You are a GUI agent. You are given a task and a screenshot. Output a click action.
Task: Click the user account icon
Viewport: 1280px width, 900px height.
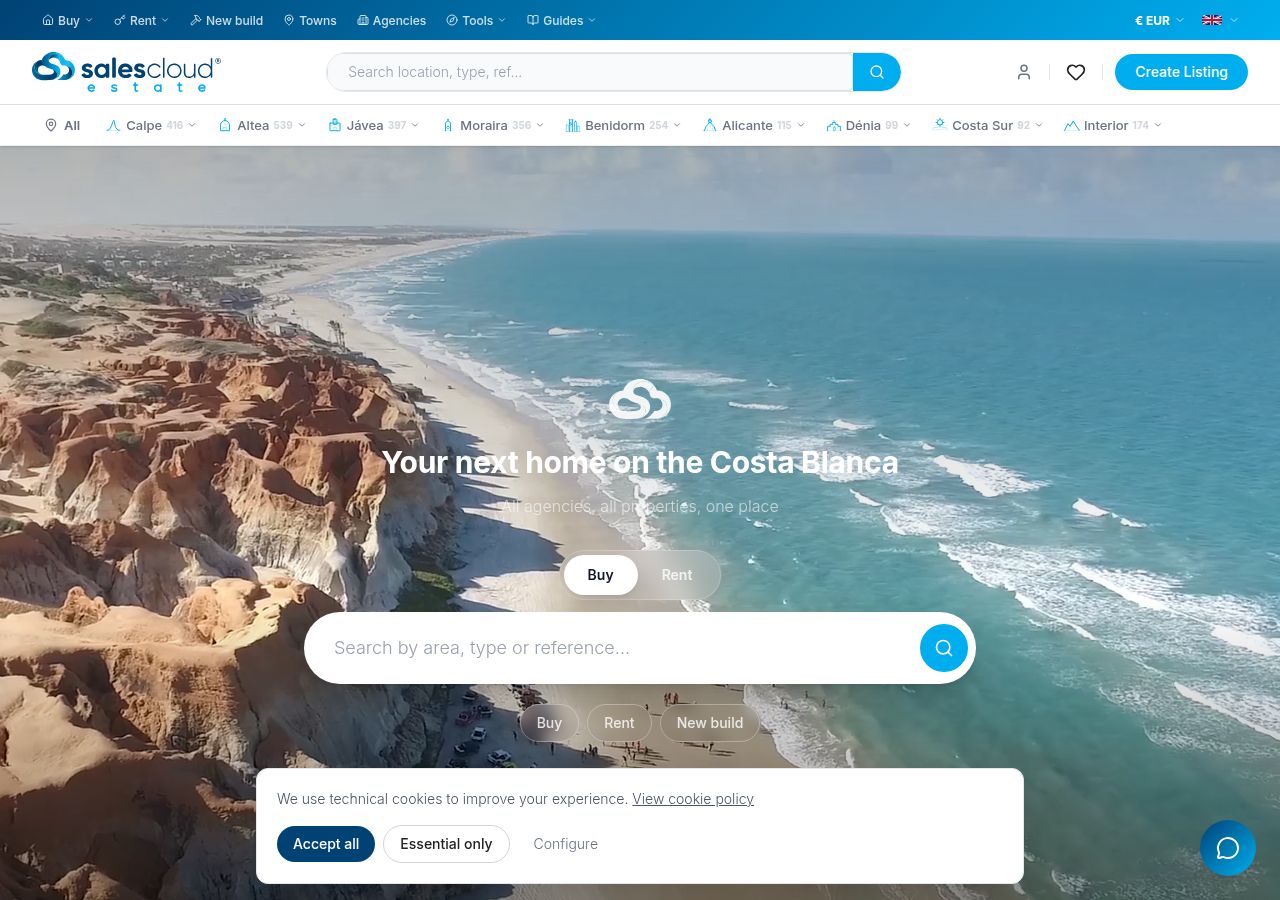1023,72
